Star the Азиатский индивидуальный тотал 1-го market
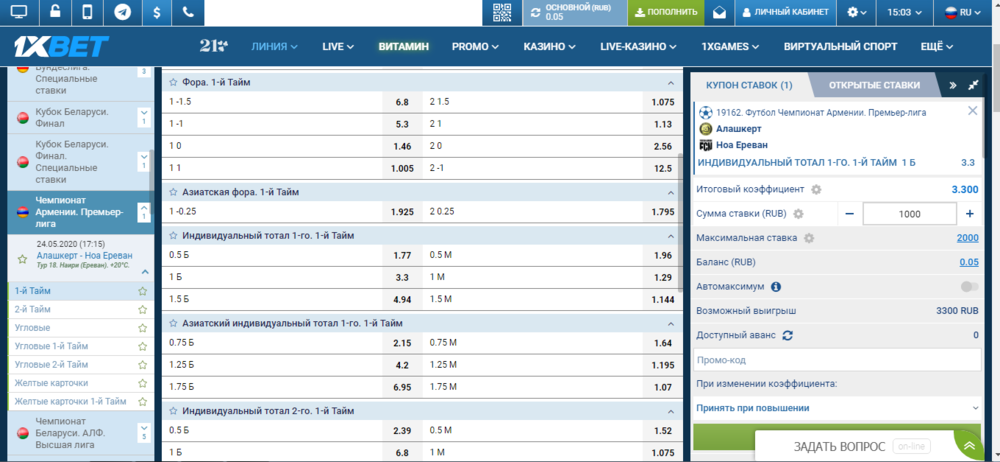 point(173,323)
